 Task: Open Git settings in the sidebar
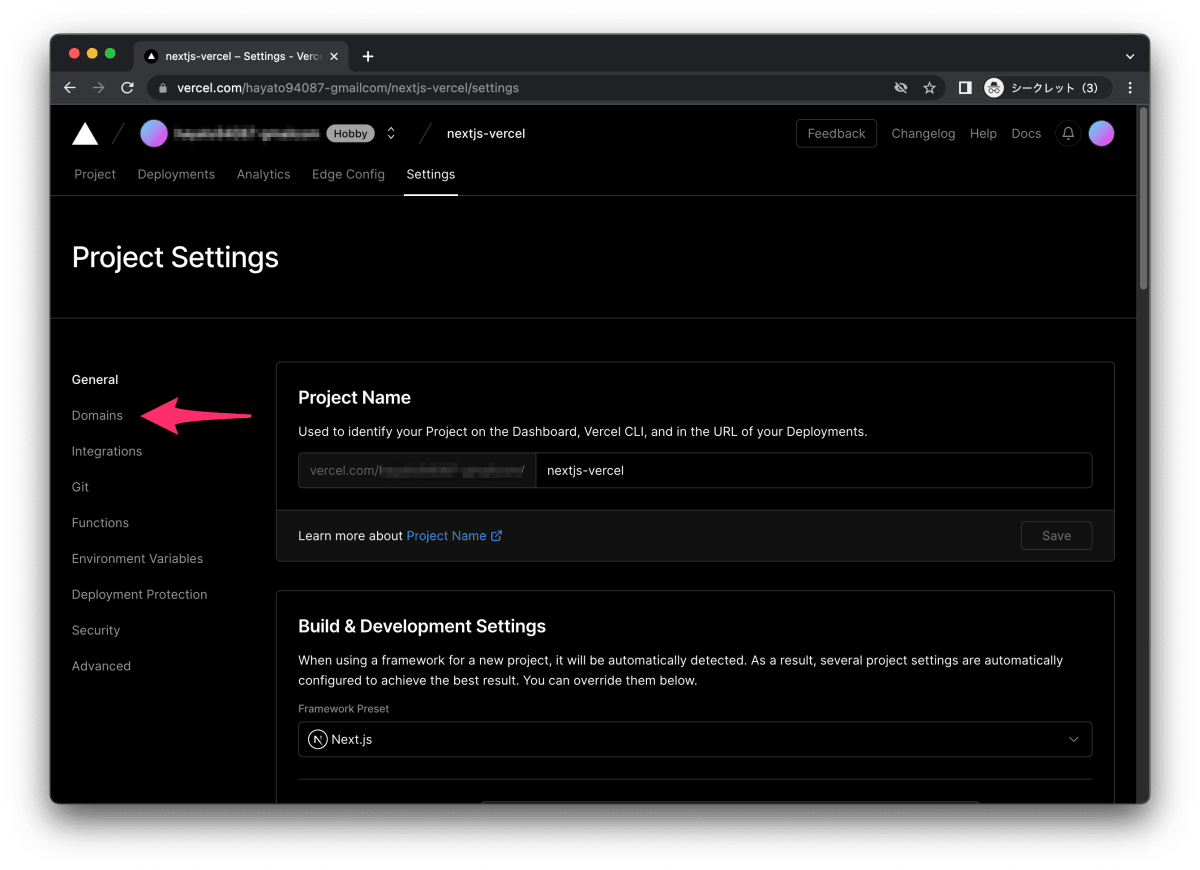pyautogui.click(x=80, y=487)
